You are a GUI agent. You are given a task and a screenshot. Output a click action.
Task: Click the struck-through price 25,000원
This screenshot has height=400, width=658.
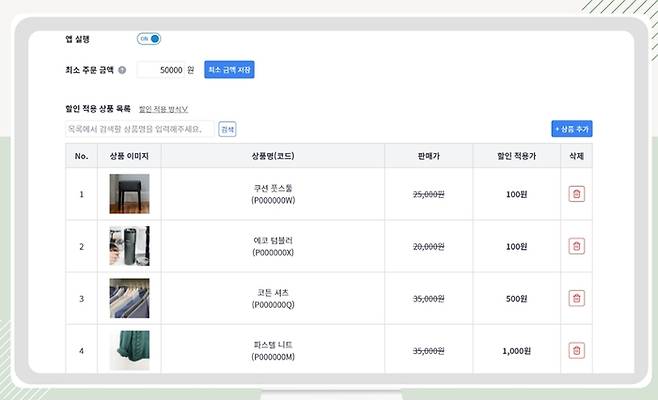(x=428, y=194)
